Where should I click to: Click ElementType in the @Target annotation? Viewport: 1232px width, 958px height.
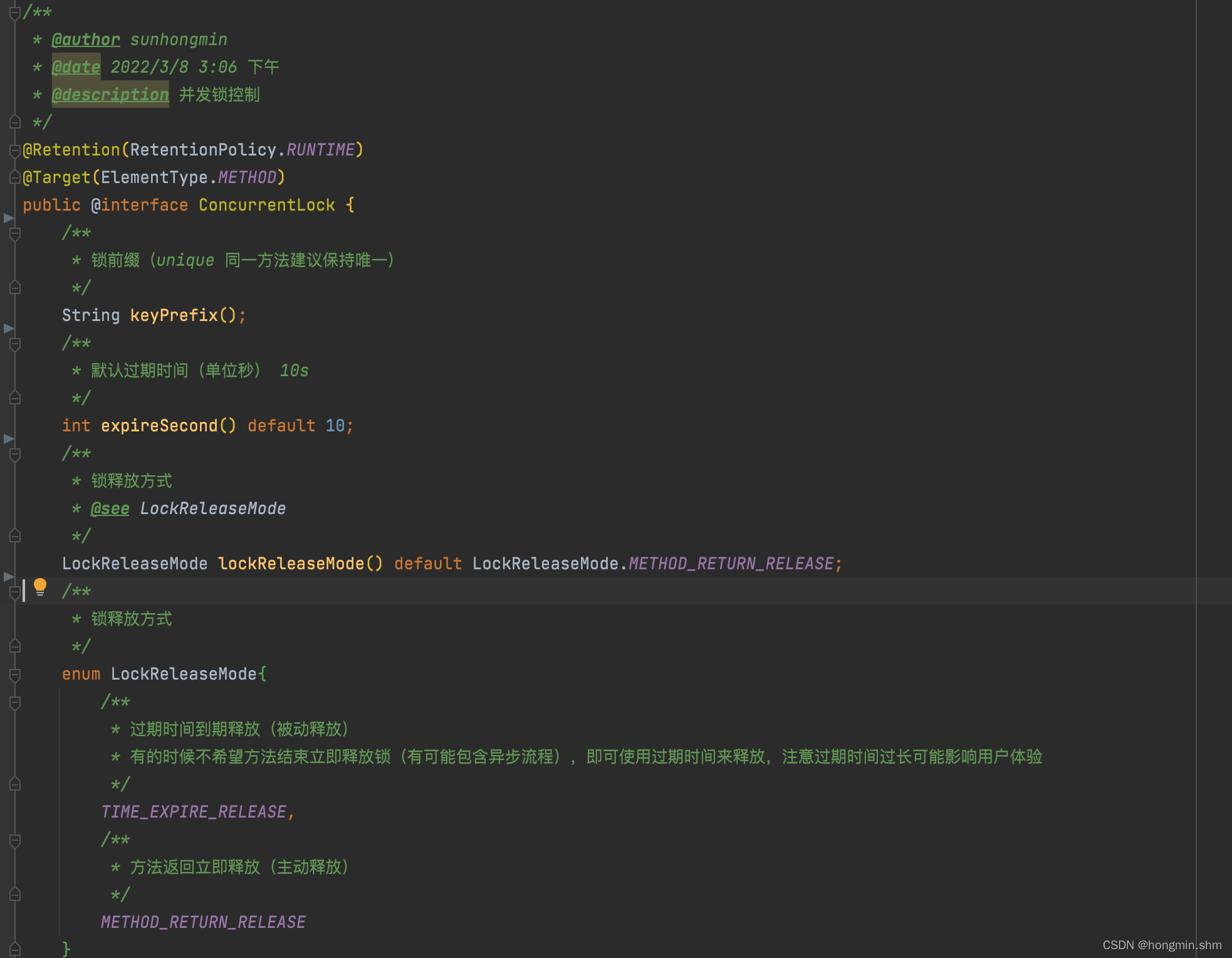click(154, 177)
